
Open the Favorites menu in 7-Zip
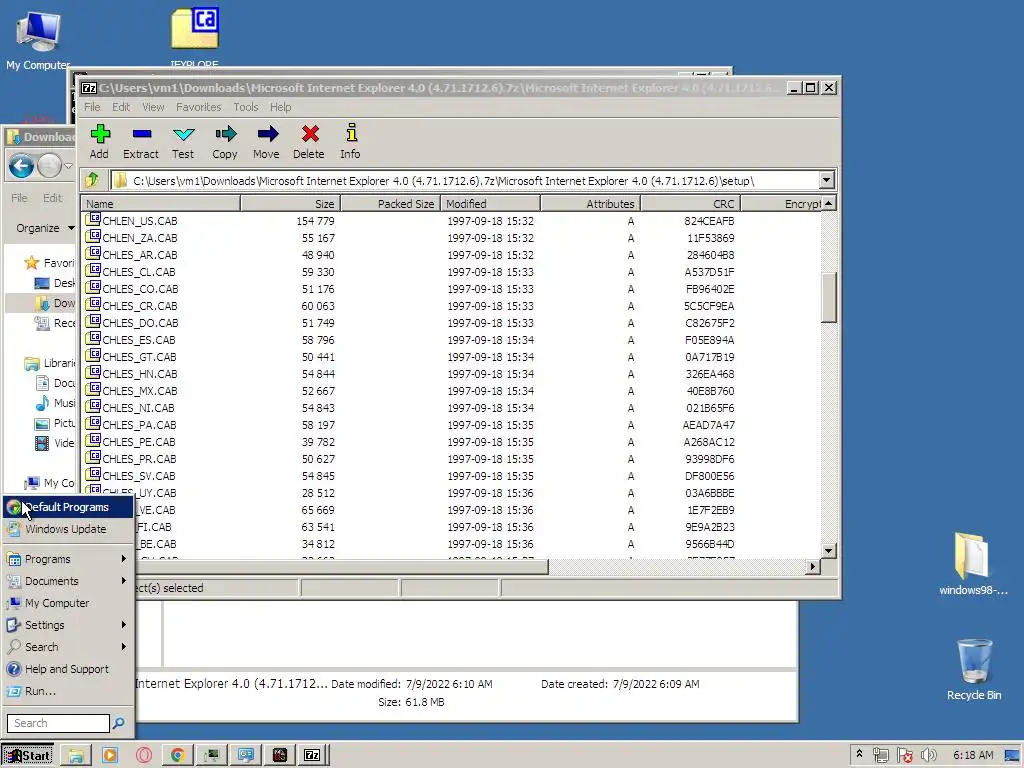[x=199, y=107]
